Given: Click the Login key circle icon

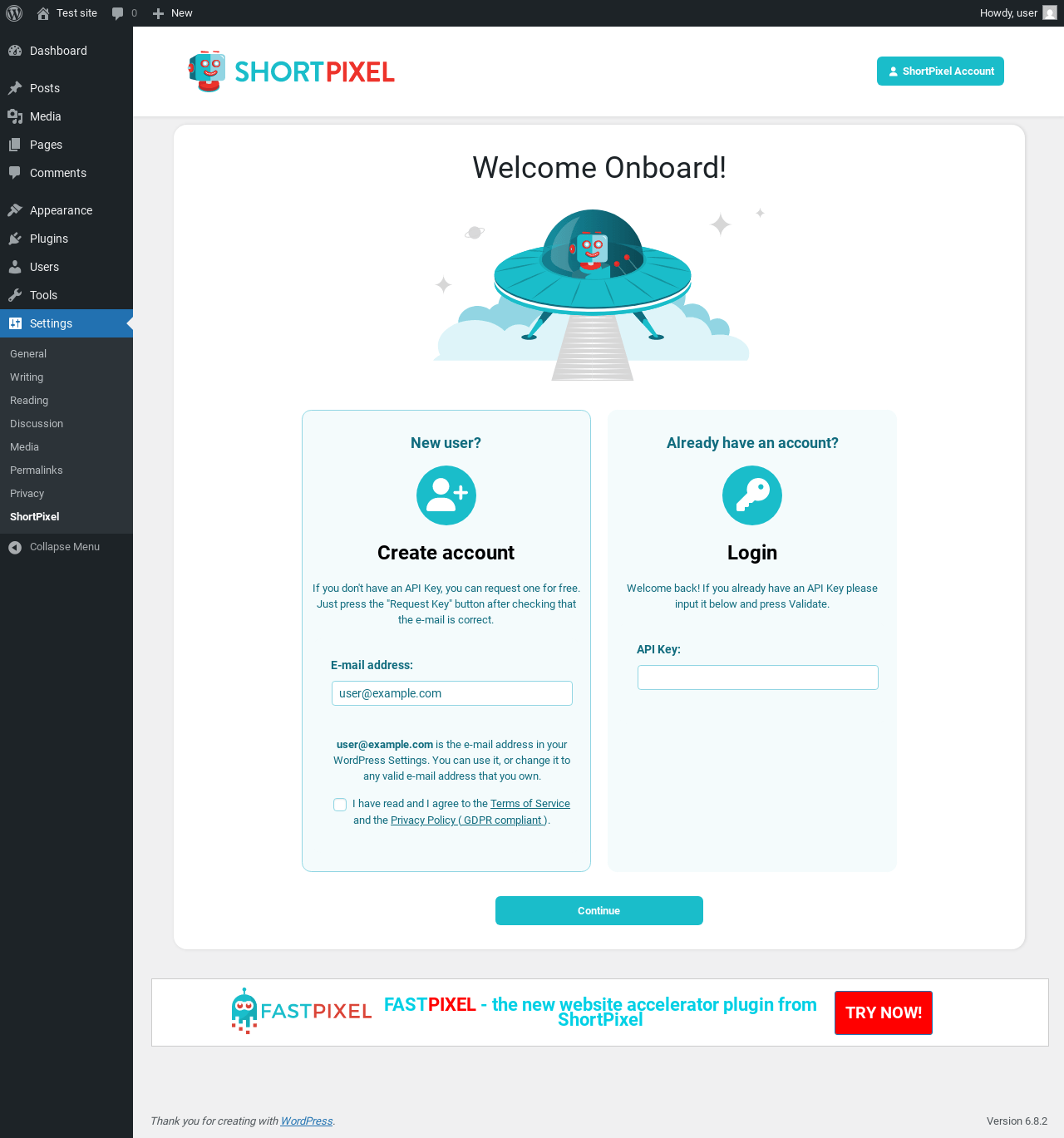Looking at the screenshot, I should point(752,495).
